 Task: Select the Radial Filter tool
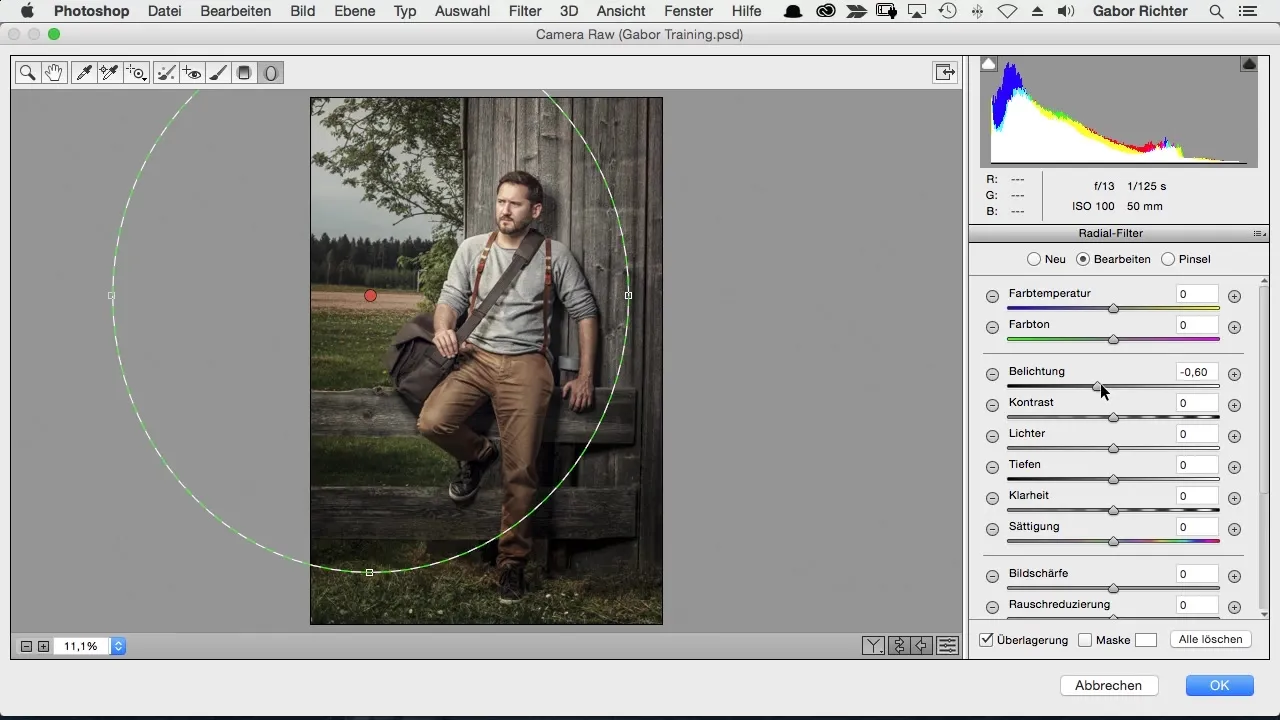270,73
